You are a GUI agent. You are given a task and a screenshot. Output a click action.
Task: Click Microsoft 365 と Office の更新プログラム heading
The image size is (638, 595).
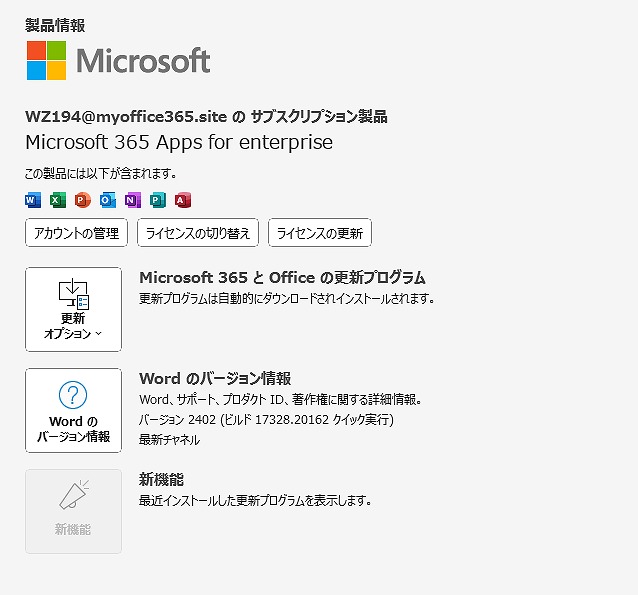(x=282, y=278)
